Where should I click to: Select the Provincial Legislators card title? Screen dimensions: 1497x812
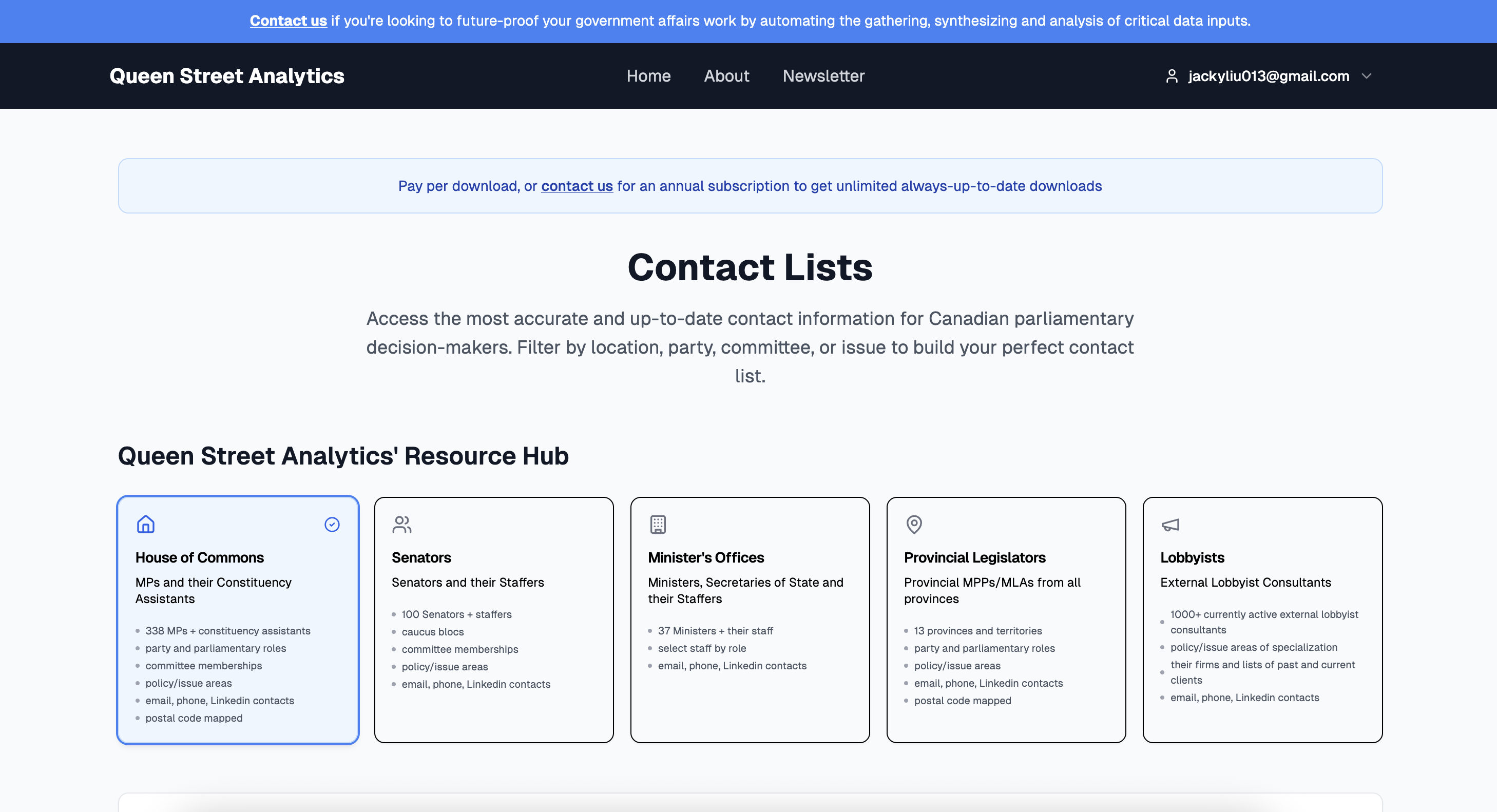(974, 557)
